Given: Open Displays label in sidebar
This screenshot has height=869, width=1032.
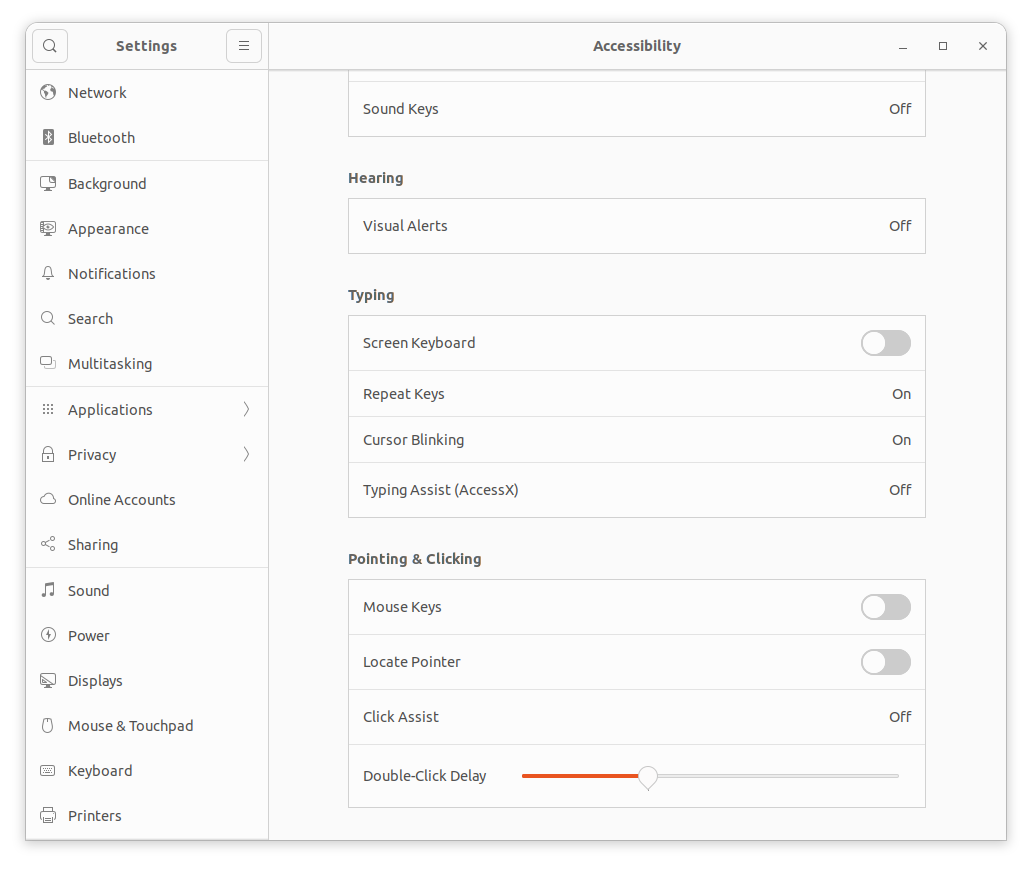Looking at the screenshot, I should (x=95, y=681).
